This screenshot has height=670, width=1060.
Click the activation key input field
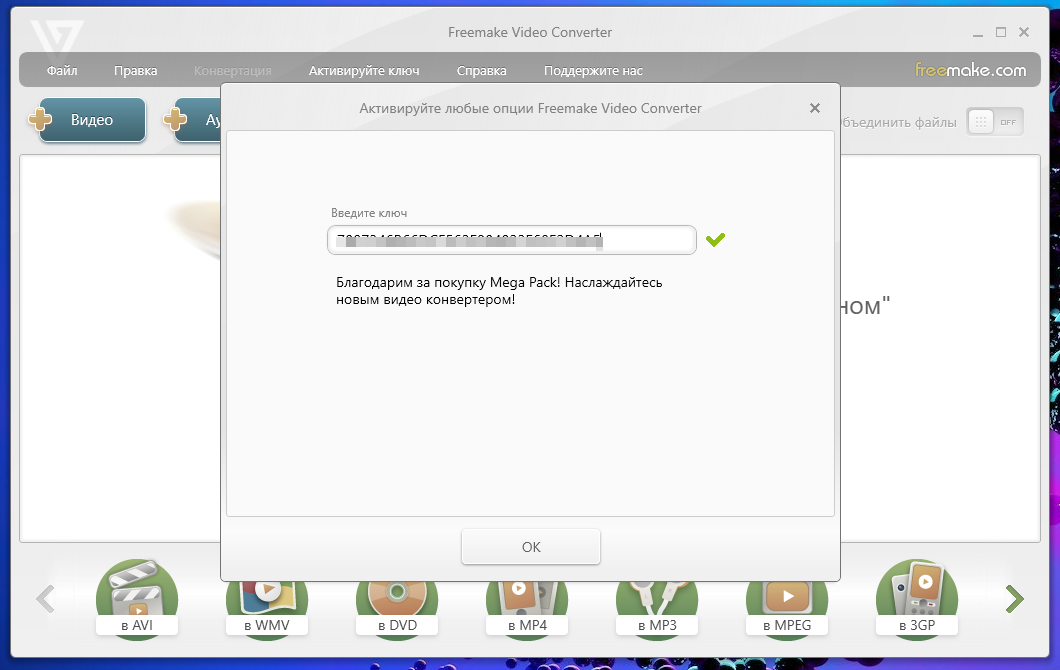click(x=511, y=240)
